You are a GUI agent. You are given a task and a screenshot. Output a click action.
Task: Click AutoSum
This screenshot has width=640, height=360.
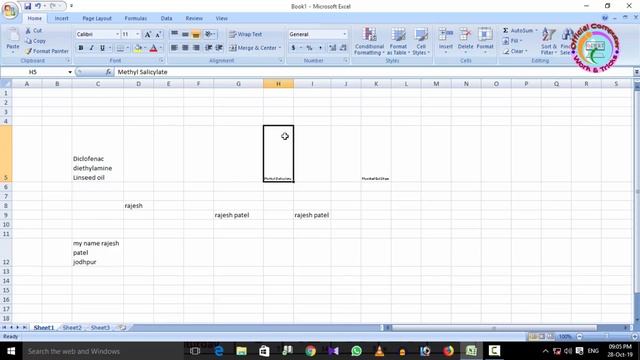pos(518,31)
